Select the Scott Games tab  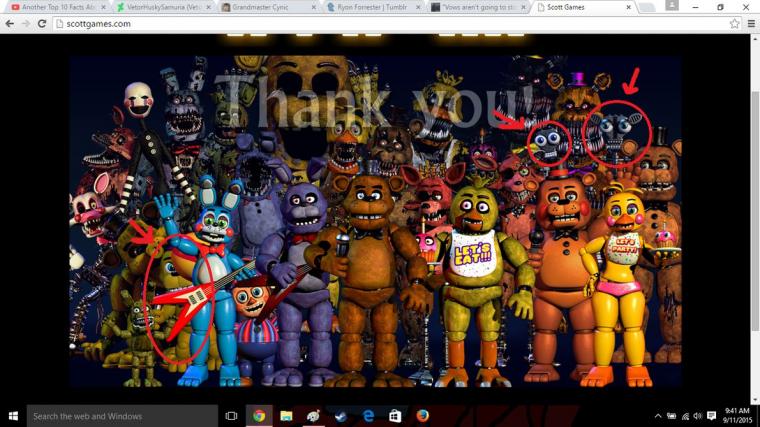pyautogui.click(x=584, y=7)
